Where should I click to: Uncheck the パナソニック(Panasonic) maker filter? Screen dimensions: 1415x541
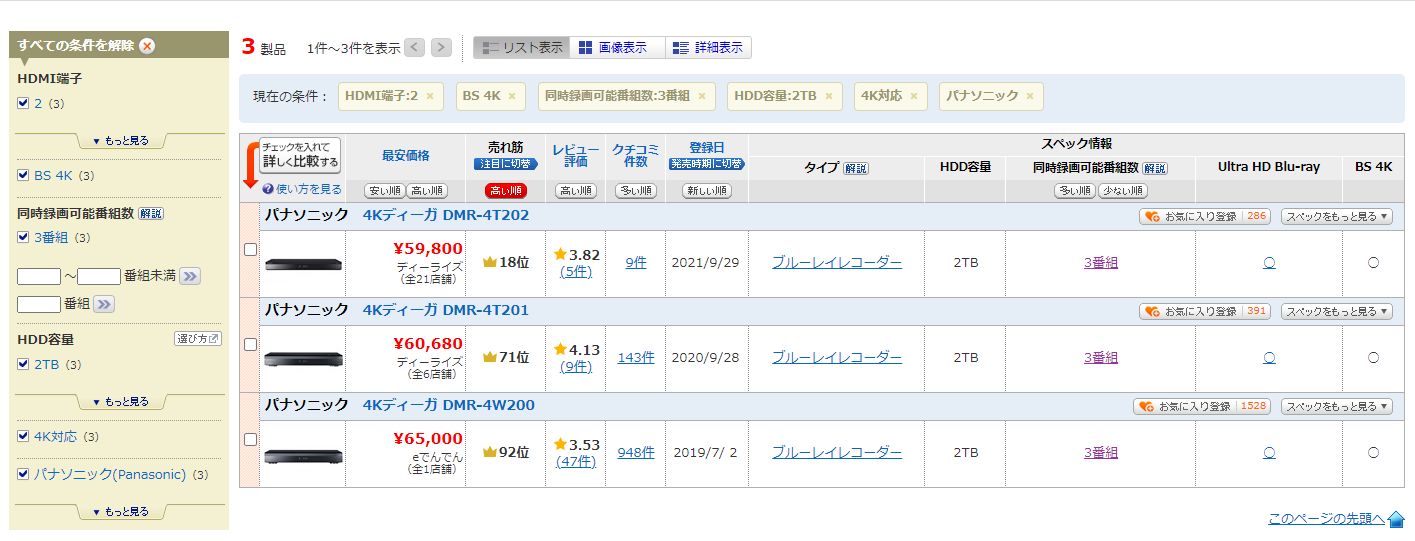(24, 474)
